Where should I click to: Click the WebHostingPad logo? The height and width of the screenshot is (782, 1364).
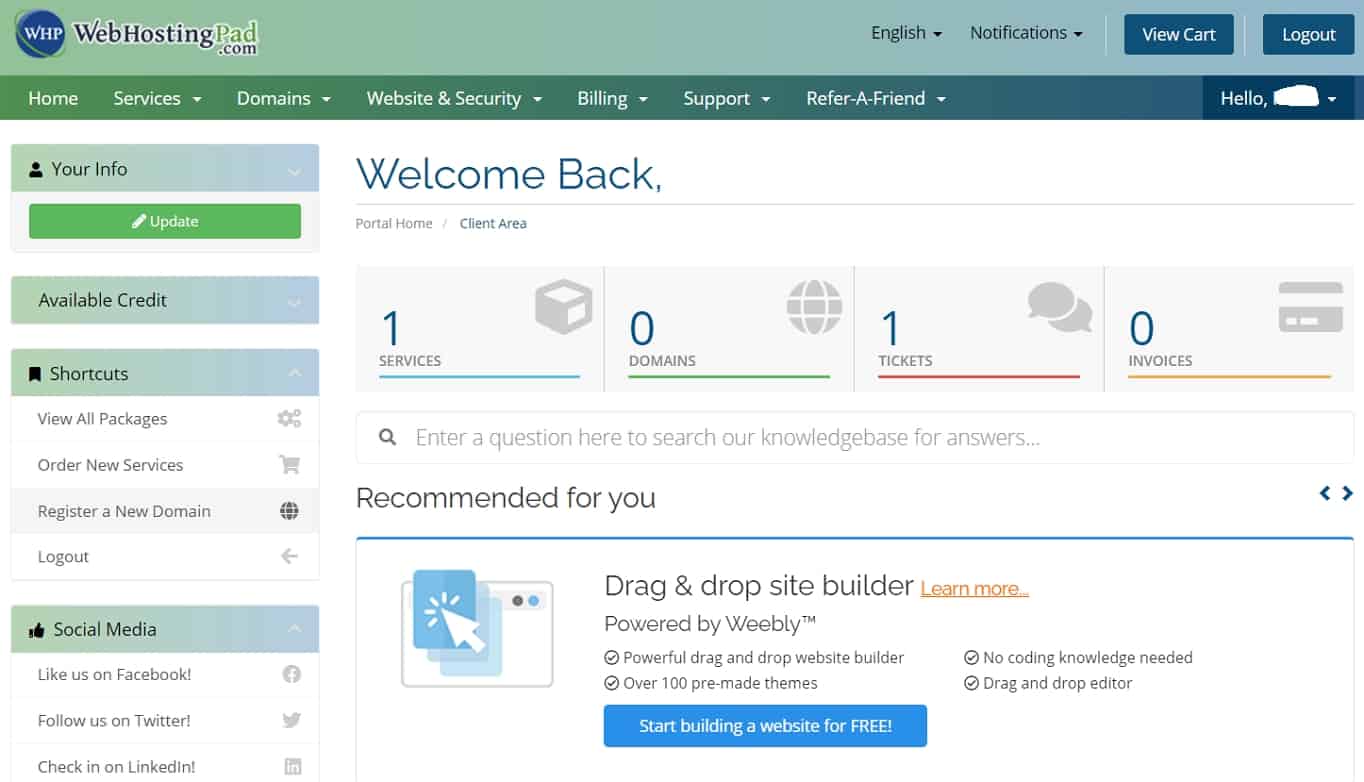(137, 35)
